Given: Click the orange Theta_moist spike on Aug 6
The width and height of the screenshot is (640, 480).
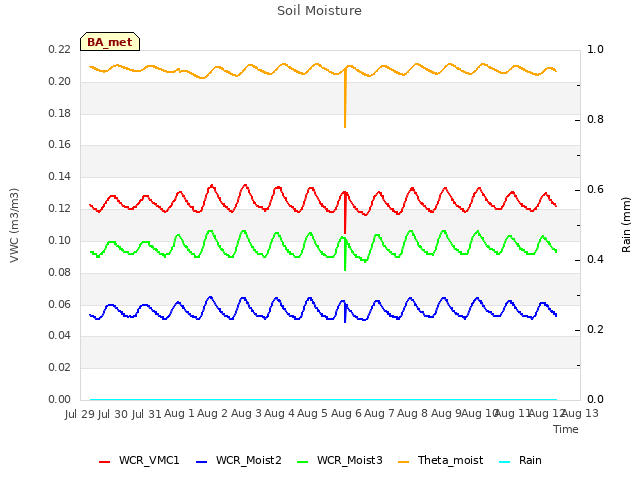Looking at the screenshot, I should (345, 98).
